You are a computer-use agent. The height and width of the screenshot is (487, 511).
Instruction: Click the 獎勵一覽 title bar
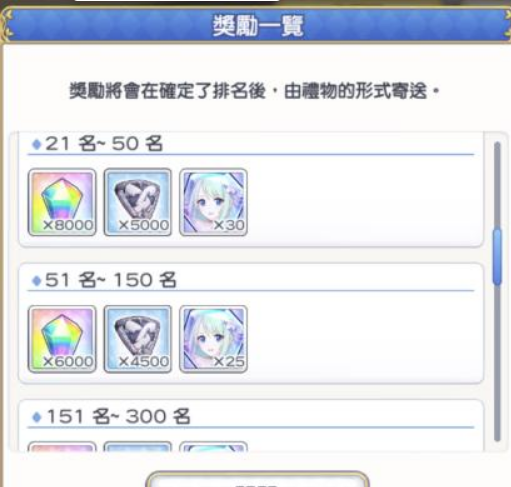[x=257, y=26]
